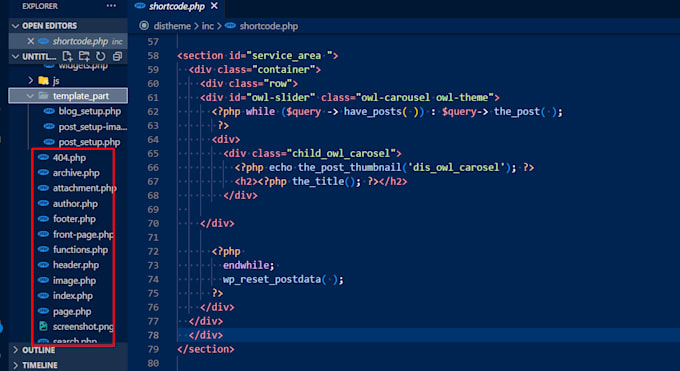Image resolution: width=680 pixels, height=371 pixels.
Task: Click inc in the breadcrumb
Action: point(208,26)
